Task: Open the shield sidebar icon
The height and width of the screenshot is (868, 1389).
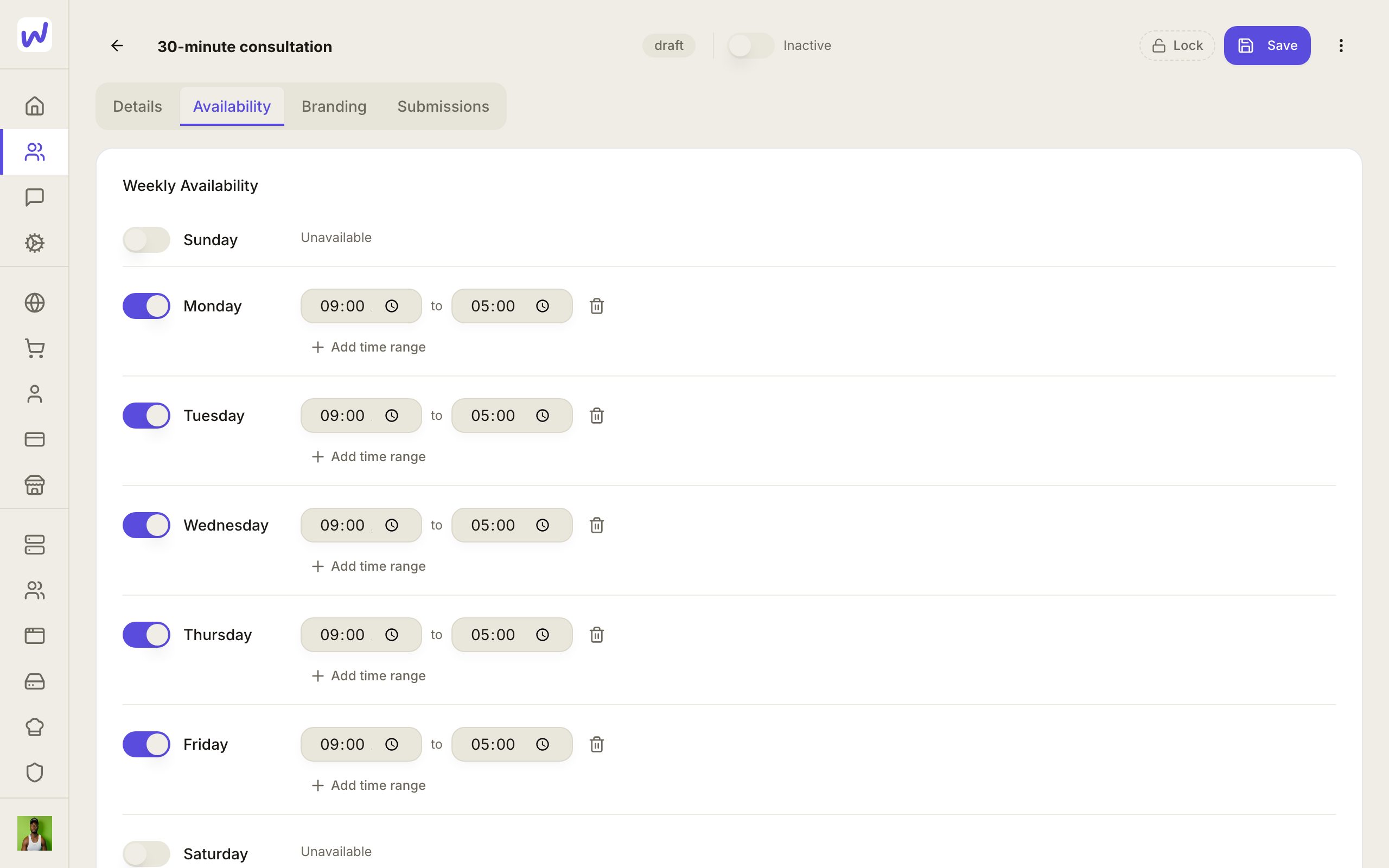Action: (x=34, y=772)
